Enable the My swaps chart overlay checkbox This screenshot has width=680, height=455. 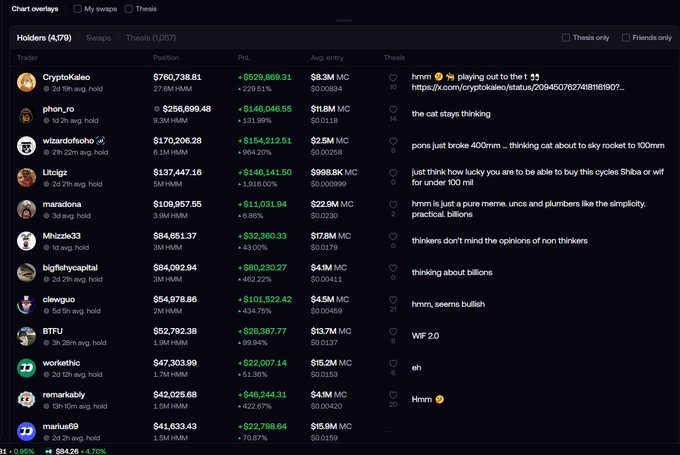pos(77,9)
